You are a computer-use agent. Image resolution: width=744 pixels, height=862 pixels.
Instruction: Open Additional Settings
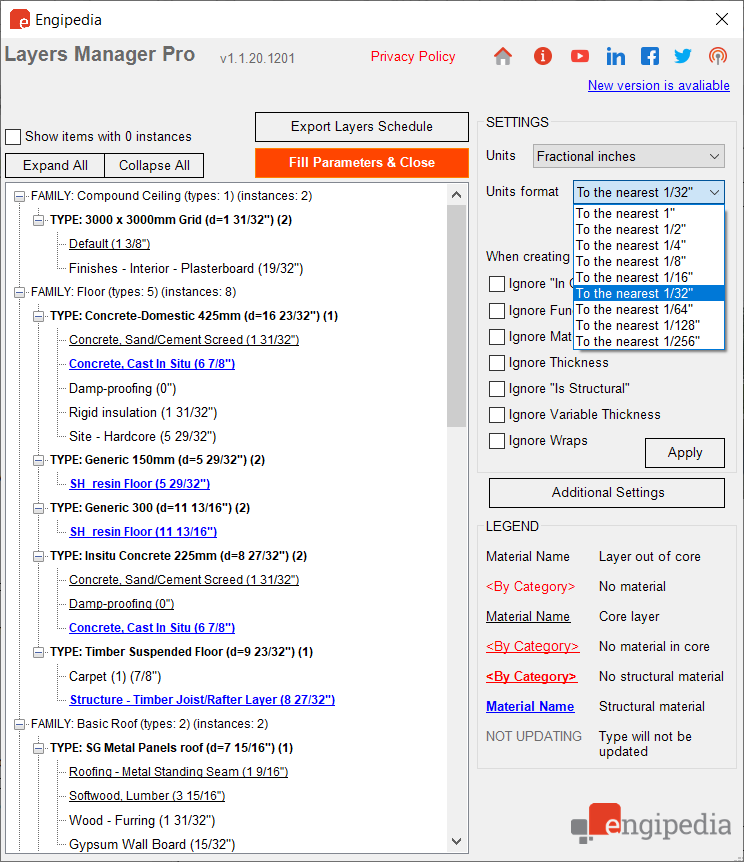pos(607,493)
